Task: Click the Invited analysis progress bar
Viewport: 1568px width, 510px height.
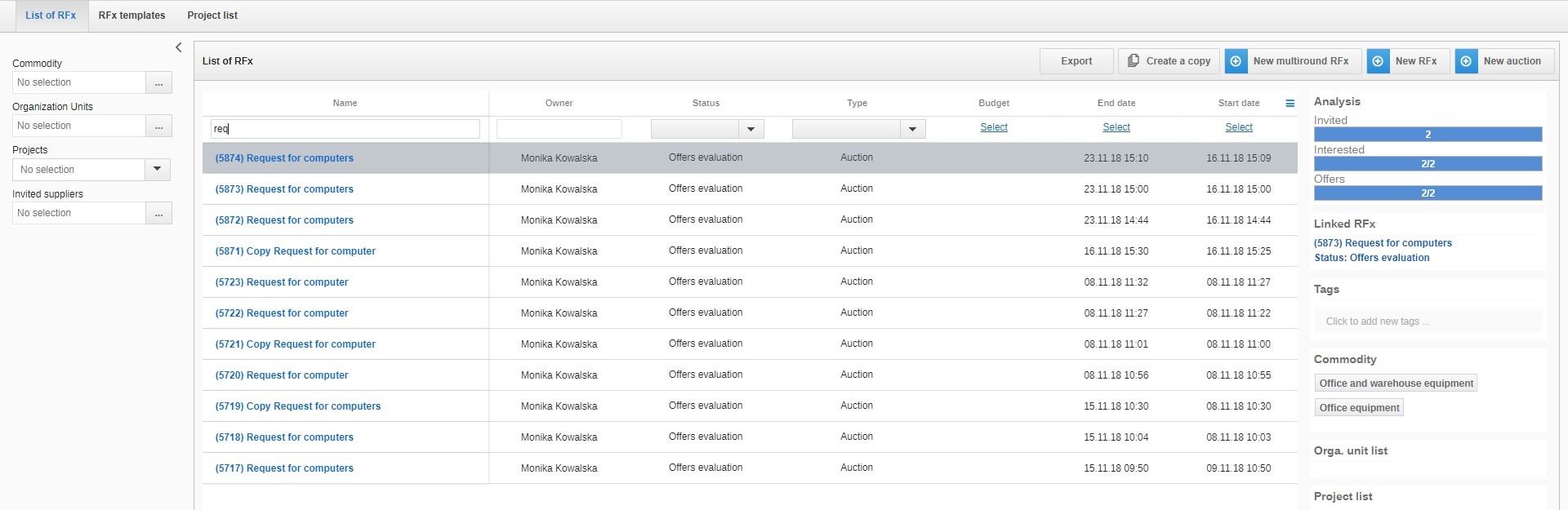Action: point(1427,135)
